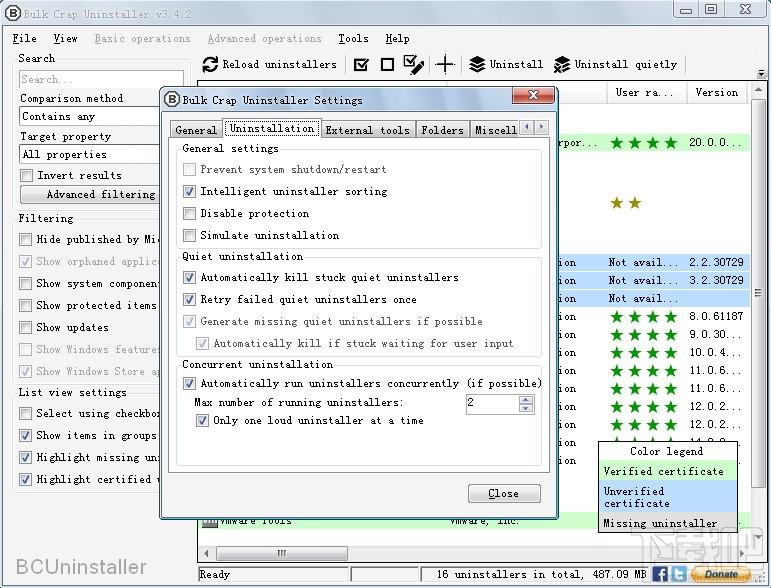771x588 pixels.
Task: Open the File menu
Action: pos(25,38)
